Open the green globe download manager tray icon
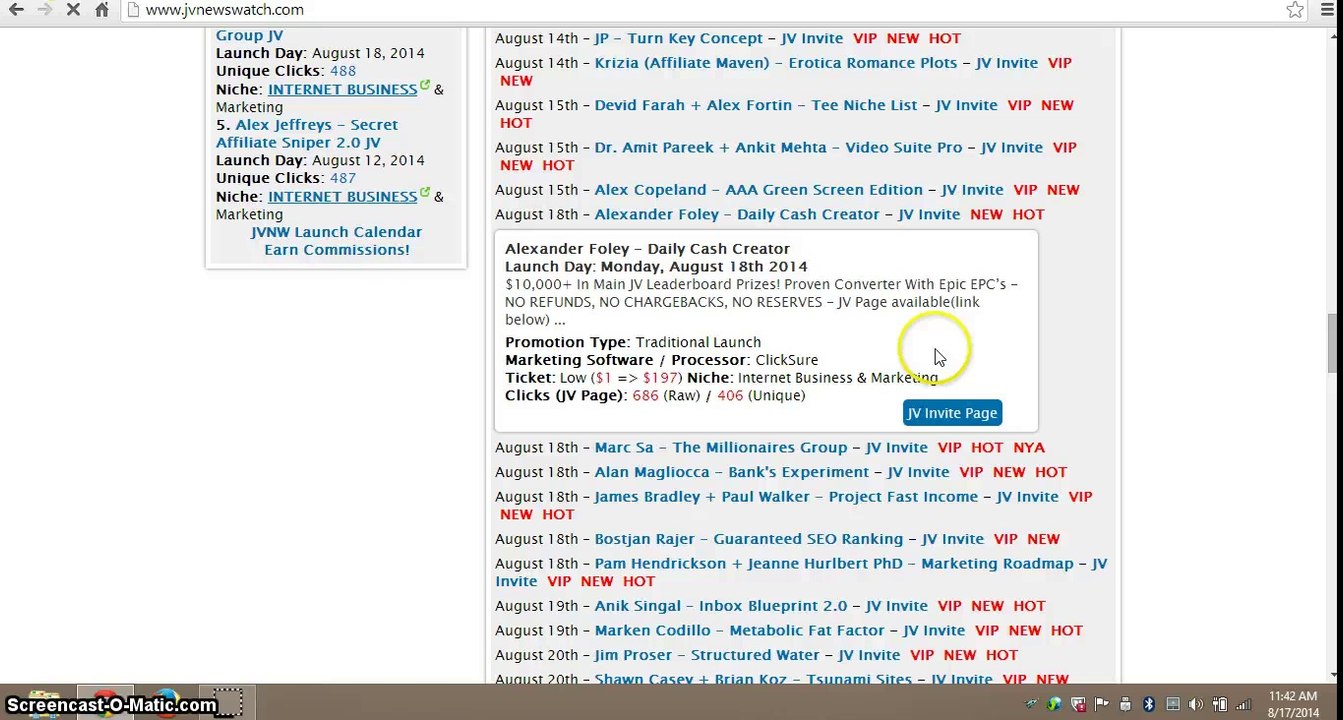 (1054, 704)
